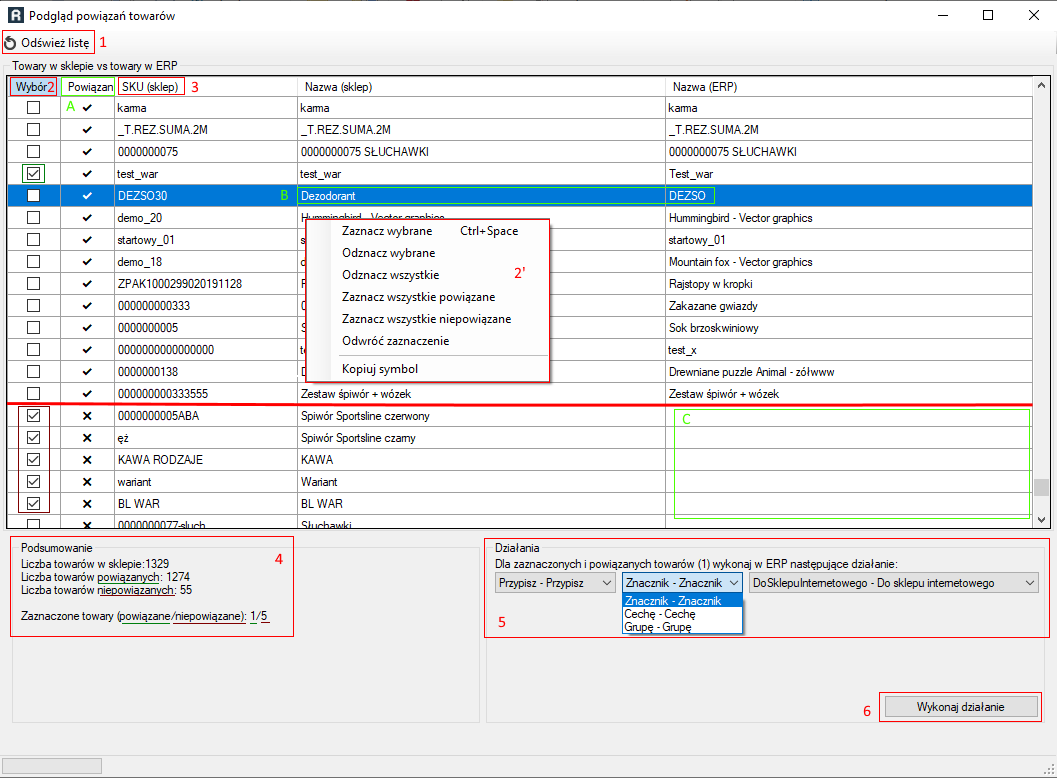Click the Zakazane gwiazdy cell
The height and width of the screenshot is (778, 1057).
coord(849,306)
